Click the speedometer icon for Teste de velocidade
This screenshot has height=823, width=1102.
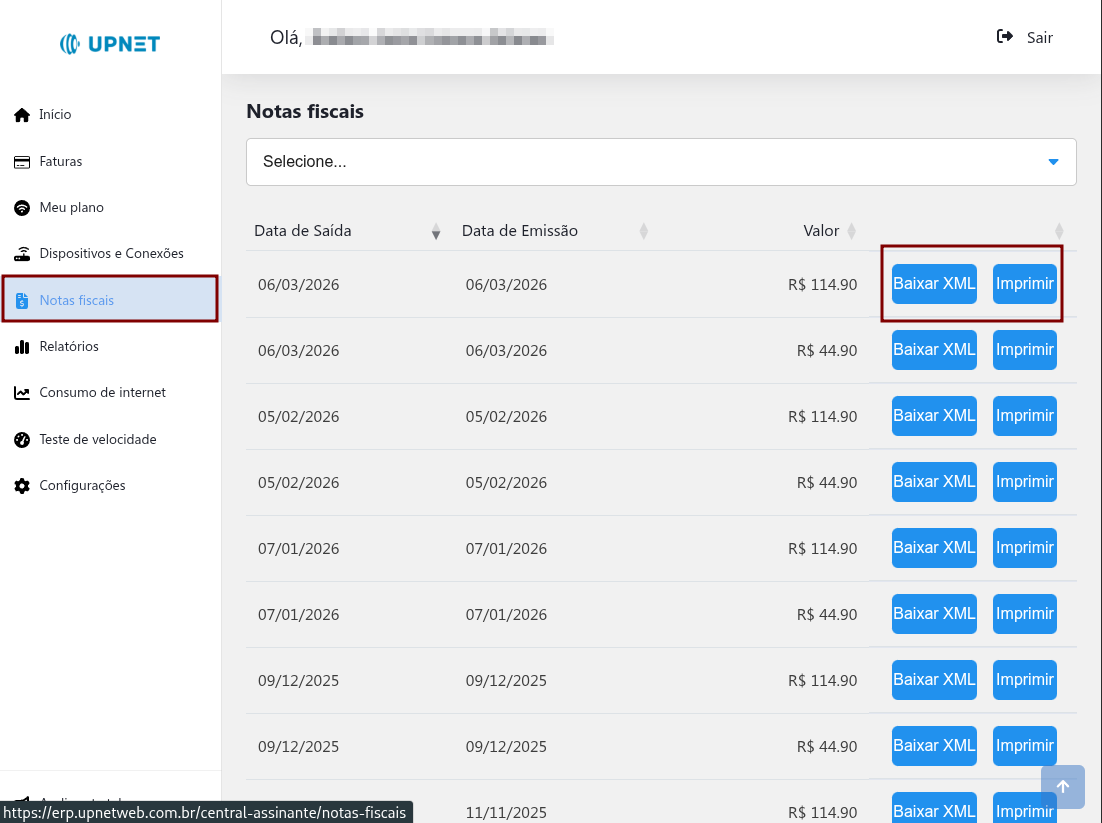(22, 440)
